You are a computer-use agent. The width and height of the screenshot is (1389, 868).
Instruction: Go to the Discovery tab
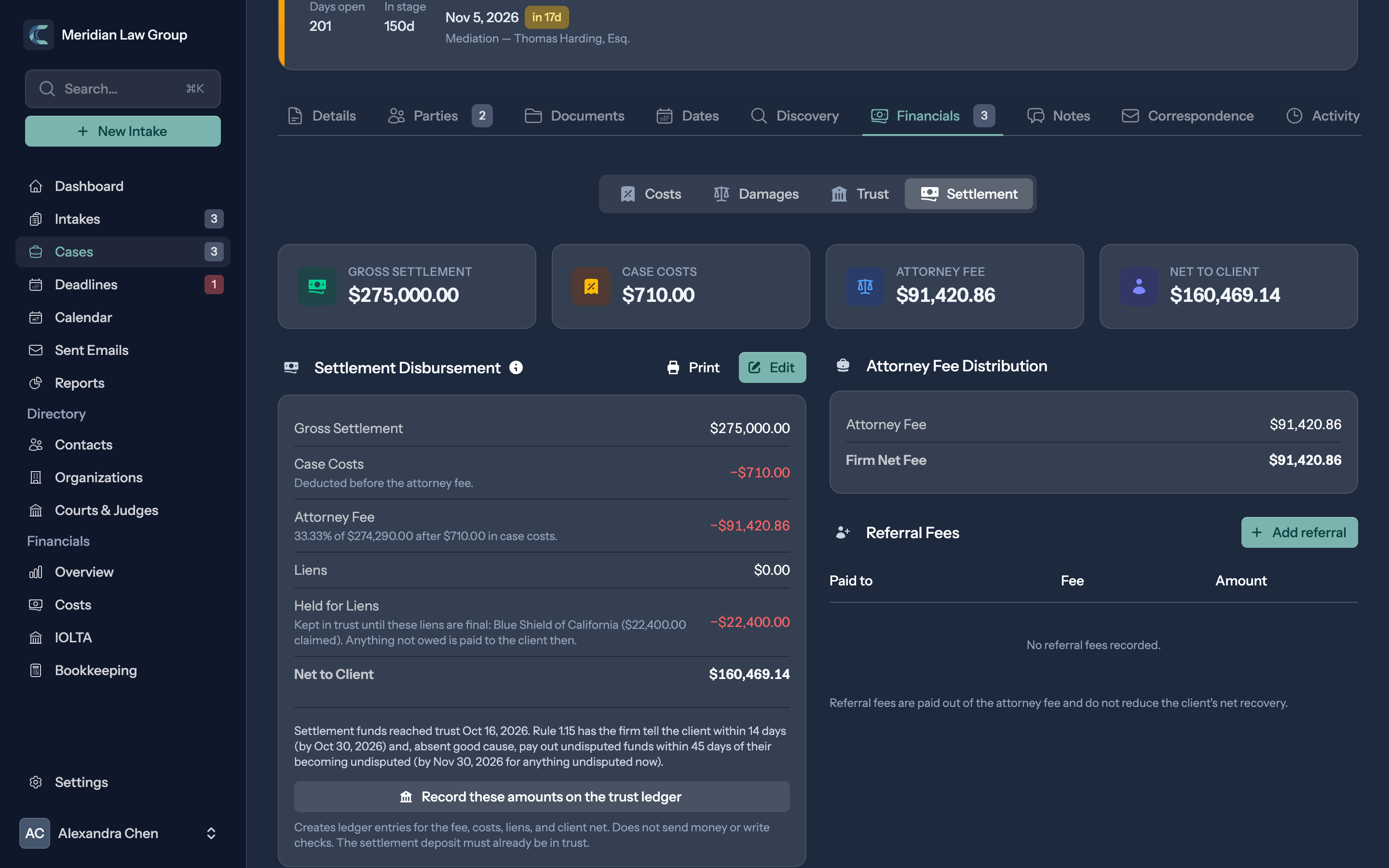[795, 116]
